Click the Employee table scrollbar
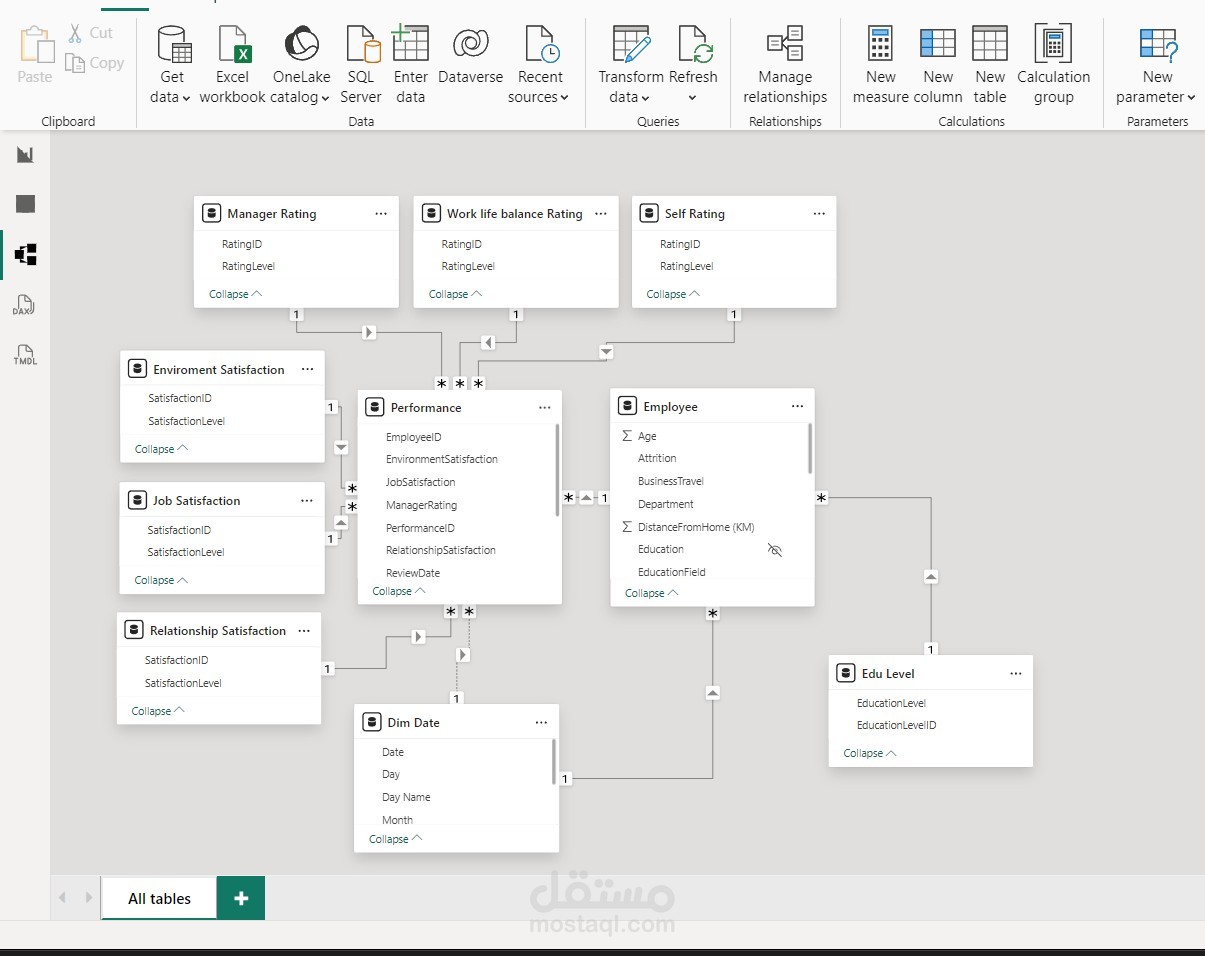The height and width of the screenshot is (956, 1205). click(x=810, y=447)
